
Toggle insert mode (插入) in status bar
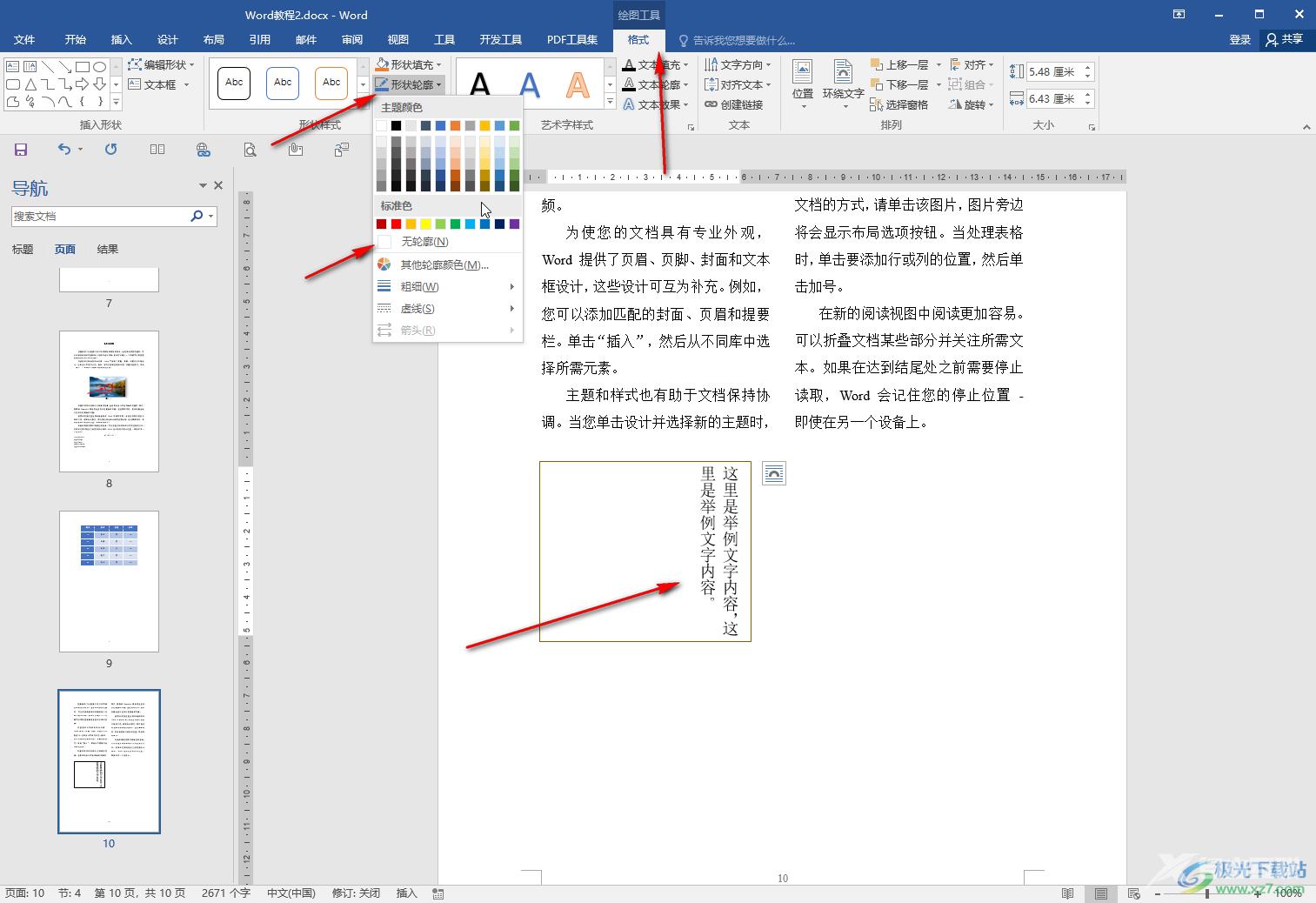tap(406, 893)
